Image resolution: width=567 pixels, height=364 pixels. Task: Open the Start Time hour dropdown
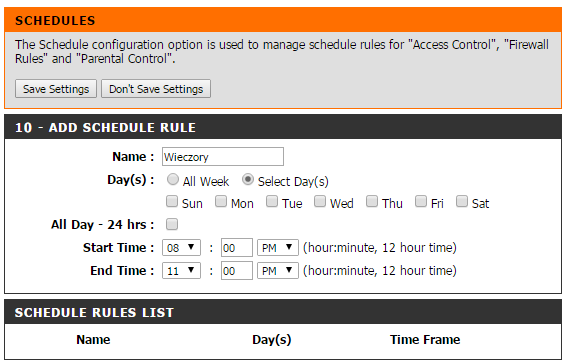point(181,248)
